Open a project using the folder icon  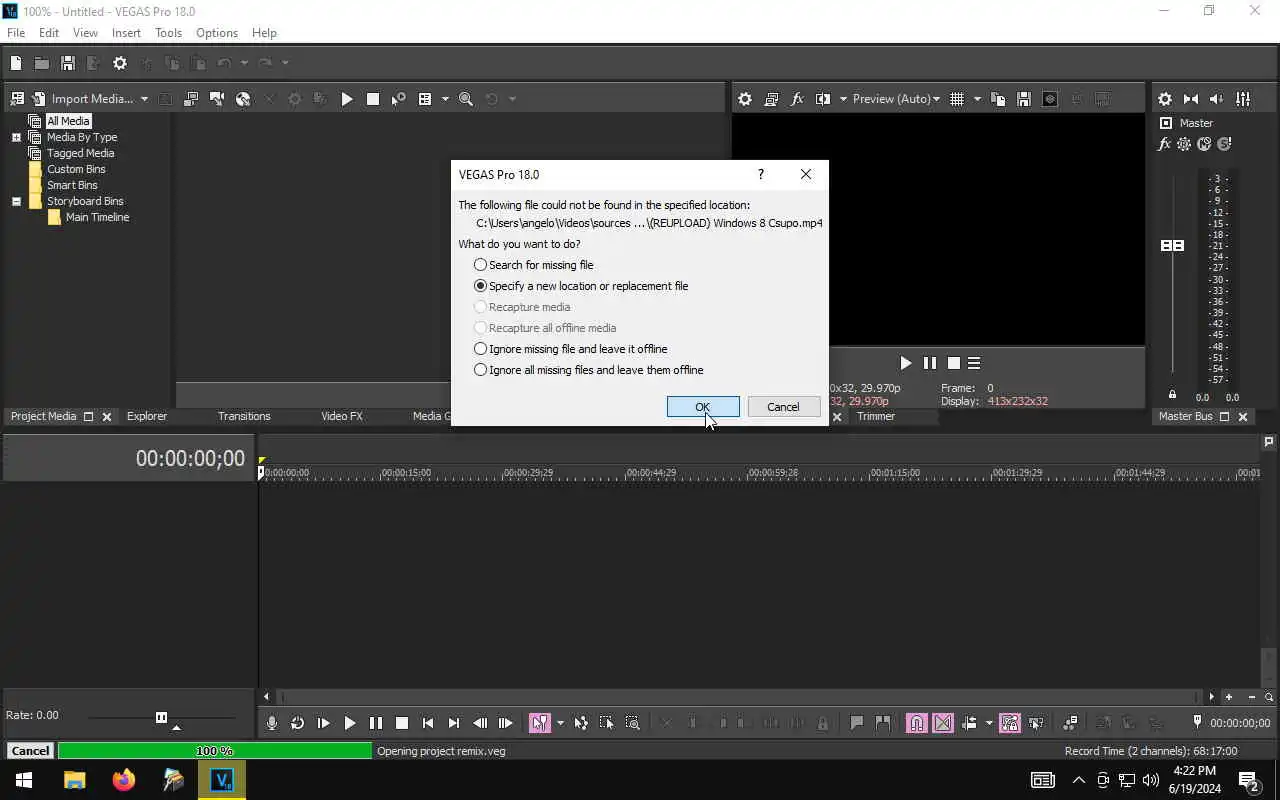42,63
